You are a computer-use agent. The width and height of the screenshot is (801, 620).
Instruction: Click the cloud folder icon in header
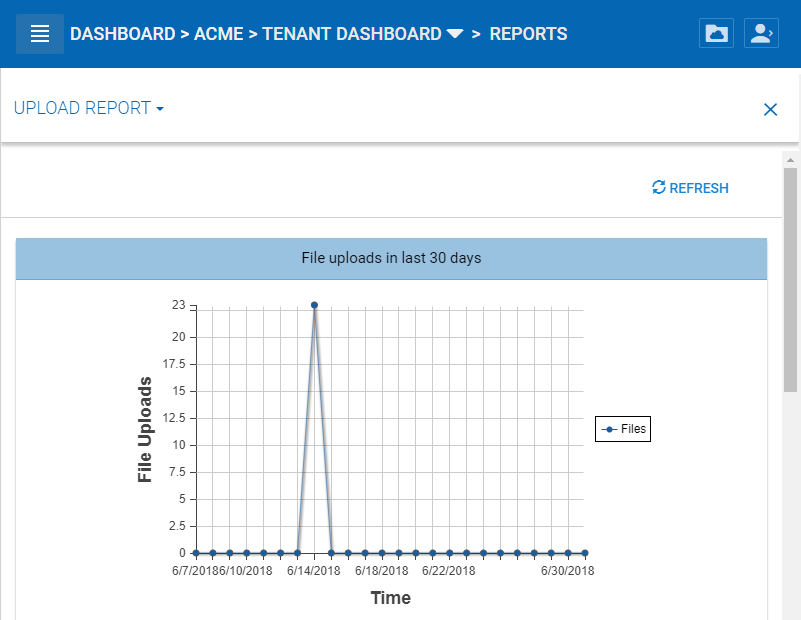716,34
